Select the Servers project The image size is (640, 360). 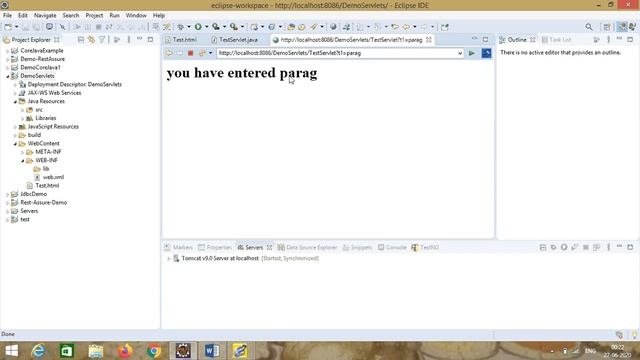click(29, 211)
